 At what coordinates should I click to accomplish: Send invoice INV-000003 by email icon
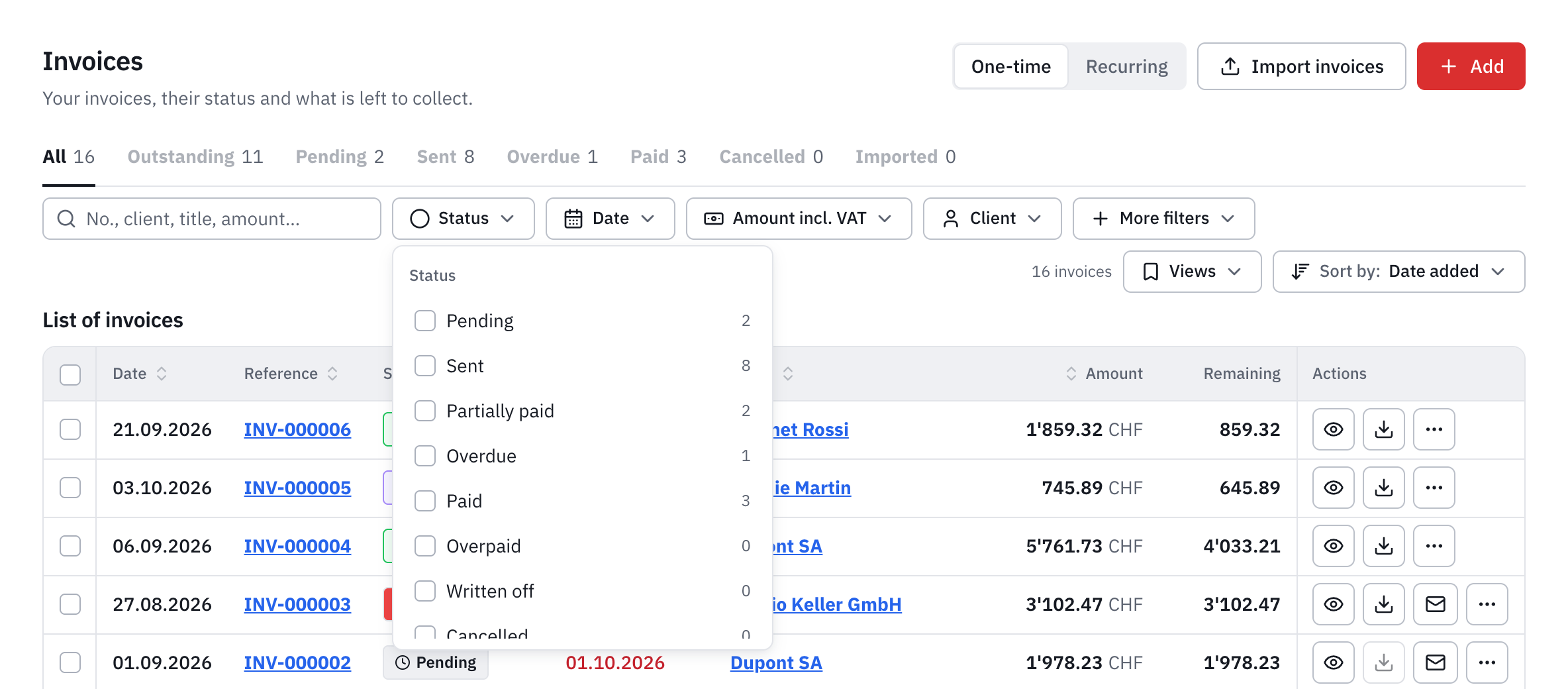[x=1435, y=604]
